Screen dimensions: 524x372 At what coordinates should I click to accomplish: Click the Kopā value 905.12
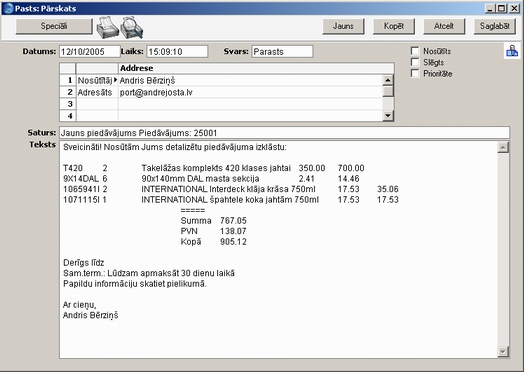pos(233,242)
